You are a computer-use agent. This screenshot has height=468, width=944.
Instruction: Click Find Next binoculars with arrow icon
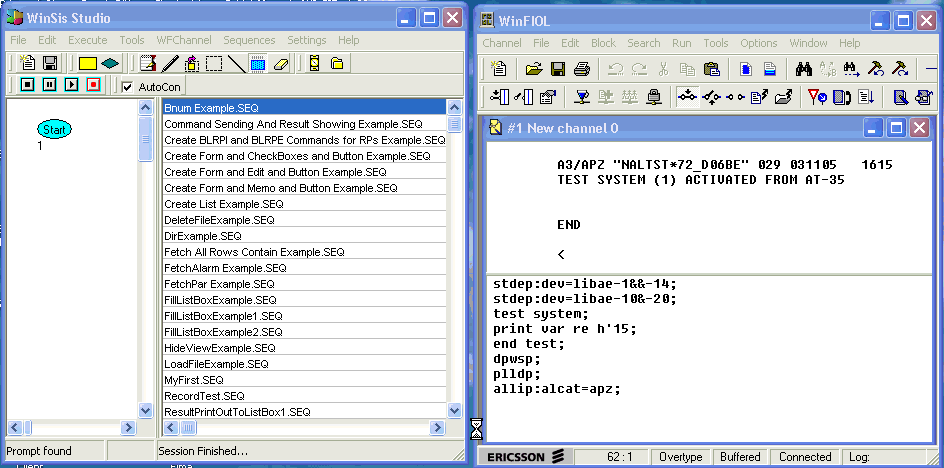pyautogui.click(x=851, y=69)
